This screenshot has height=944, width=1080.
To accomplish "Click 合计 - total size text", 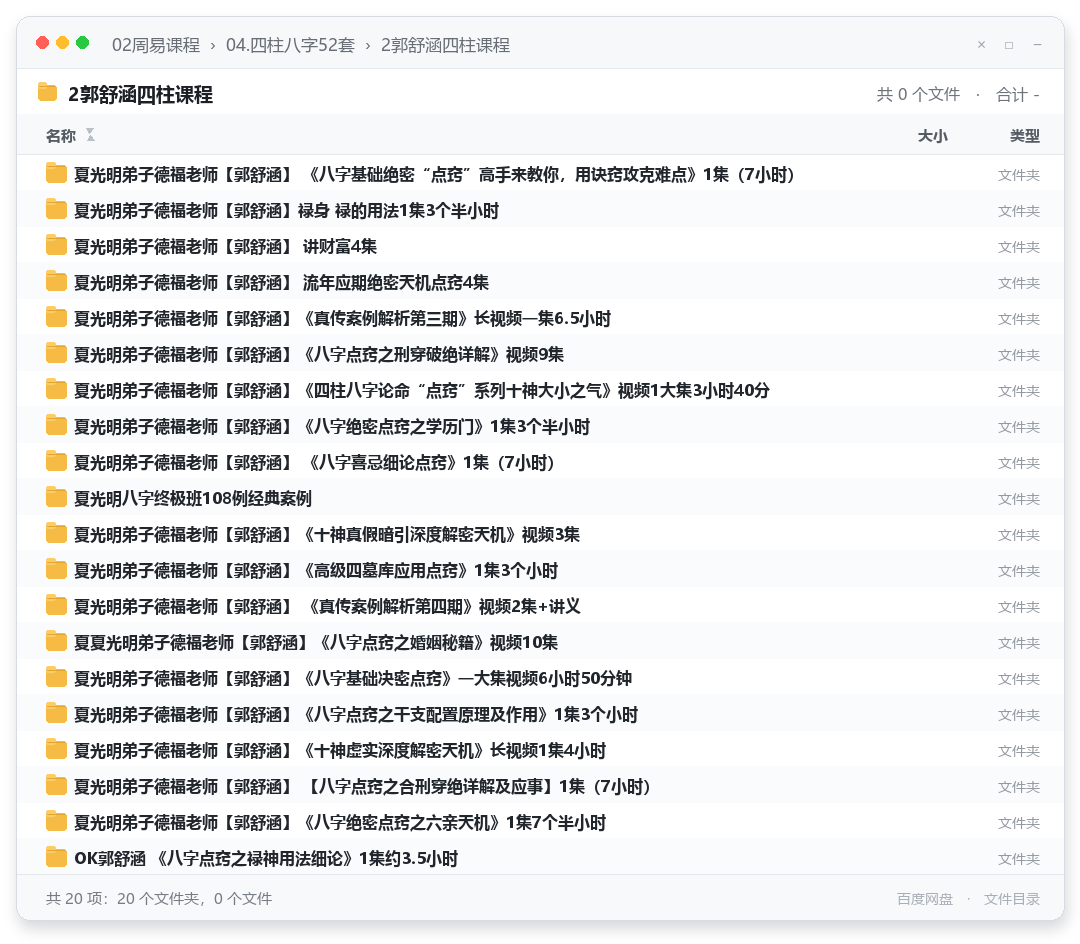I will pyautogui.click(x=1017, y=94).
